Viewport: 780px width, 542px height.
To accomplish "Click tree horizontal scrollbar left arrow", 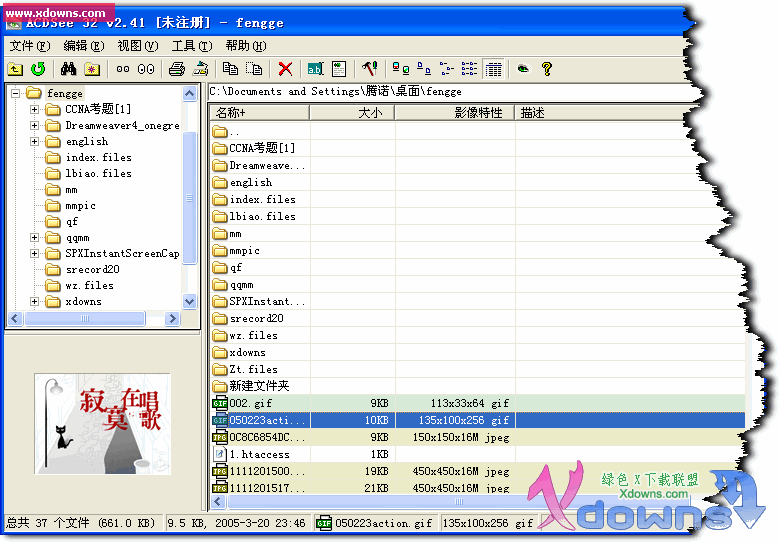I will coord(15,319).
